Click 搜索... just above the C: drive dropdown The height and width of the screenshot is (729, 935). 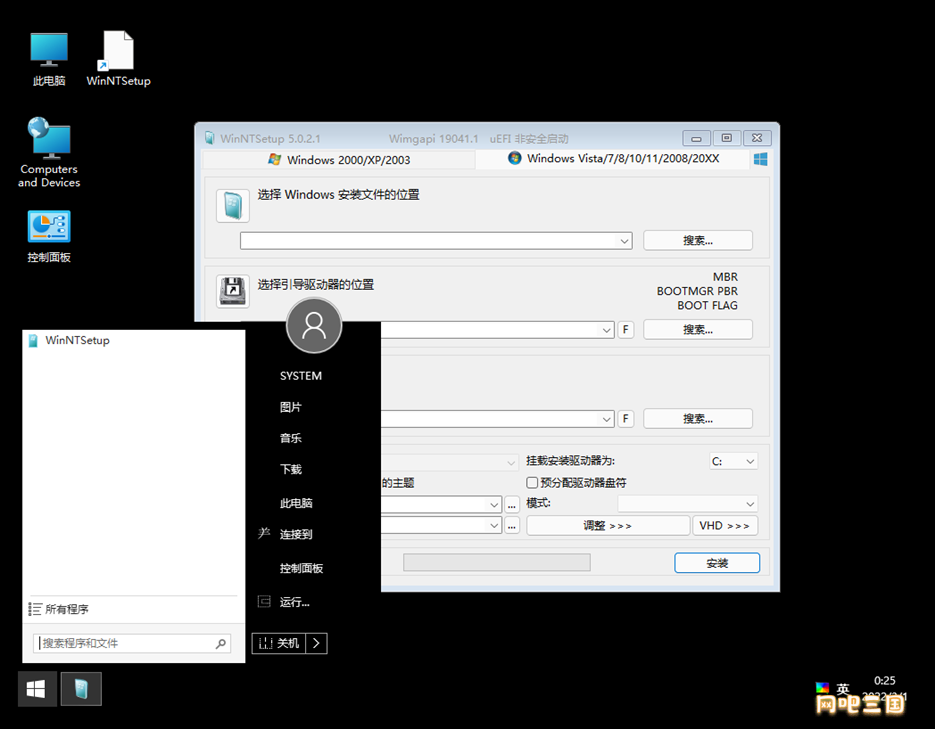(x=698, y=418)
